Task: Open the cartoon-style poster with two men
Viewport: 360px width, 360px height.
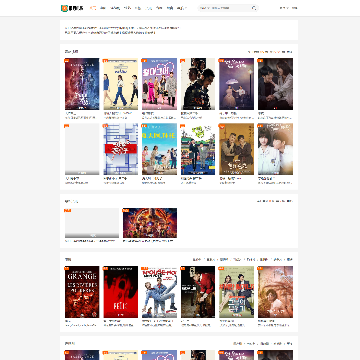Action: [x=198, y=149]
